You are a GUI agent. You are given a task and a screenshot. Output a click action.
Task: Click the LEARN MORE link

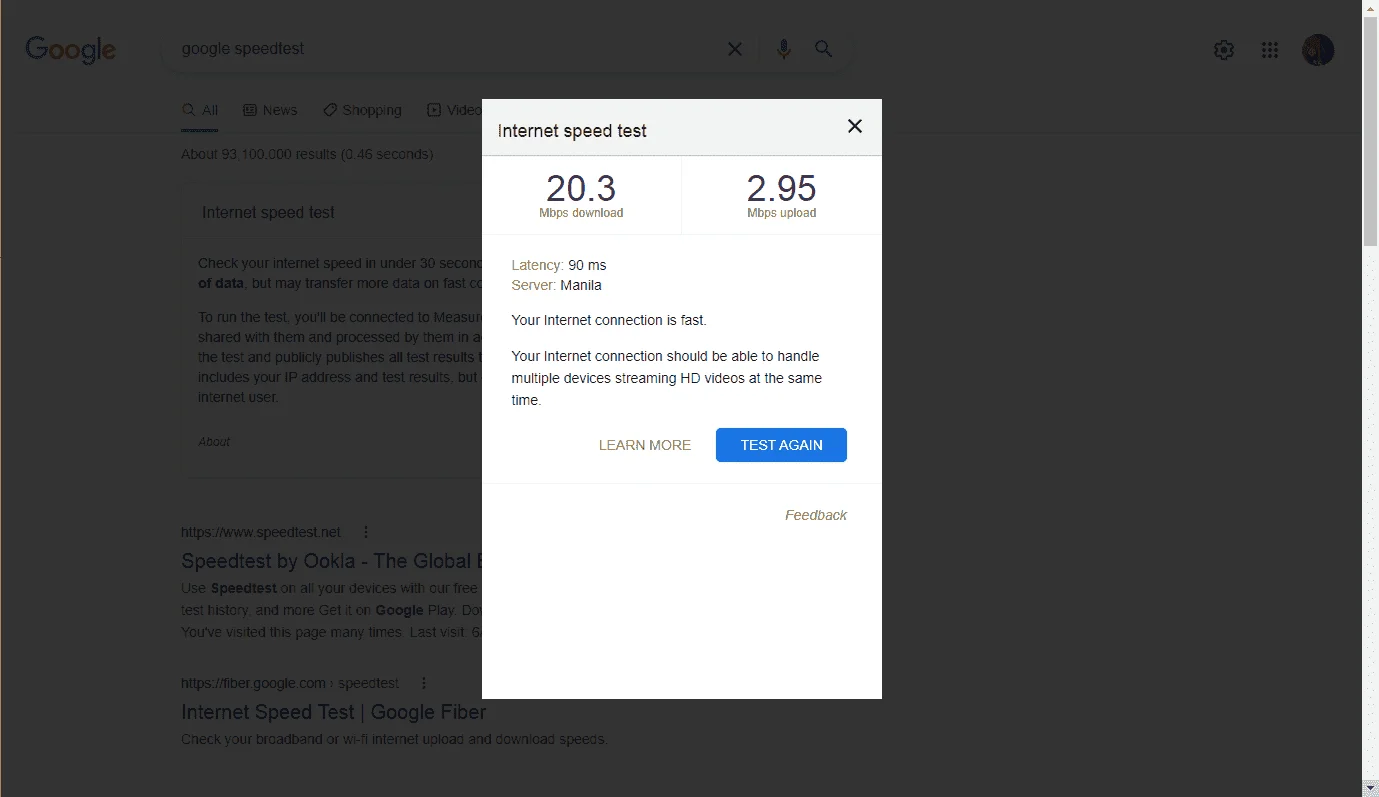pos(645,445)
